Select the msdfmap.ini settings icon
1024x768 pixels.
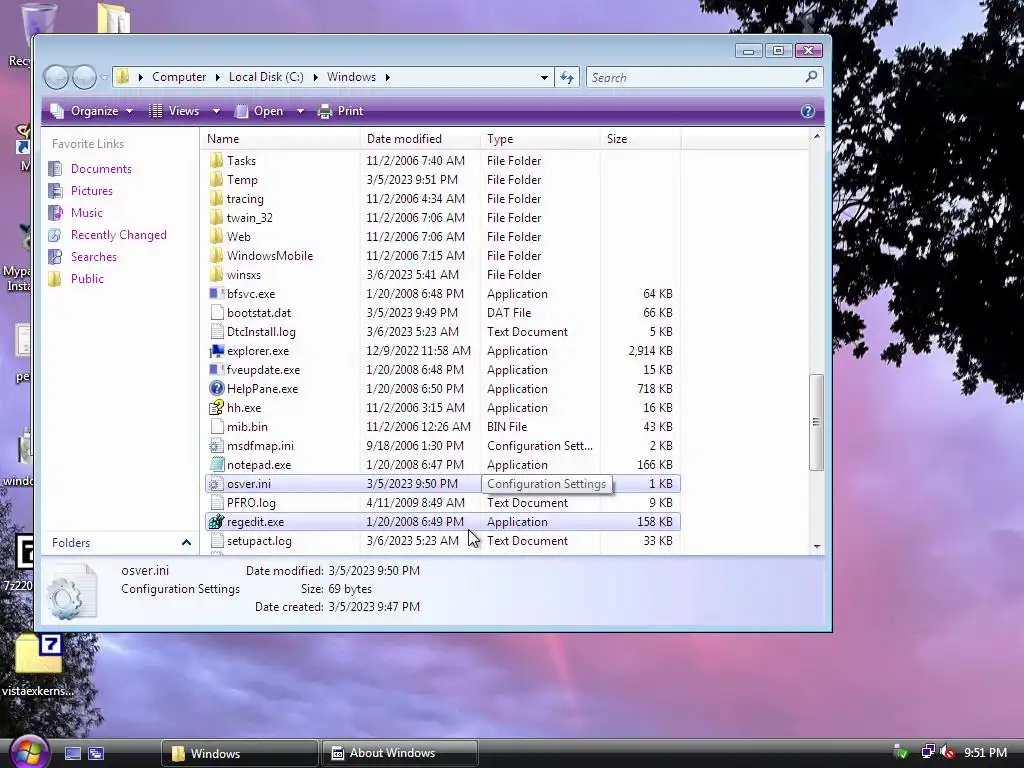pos(216,446)
